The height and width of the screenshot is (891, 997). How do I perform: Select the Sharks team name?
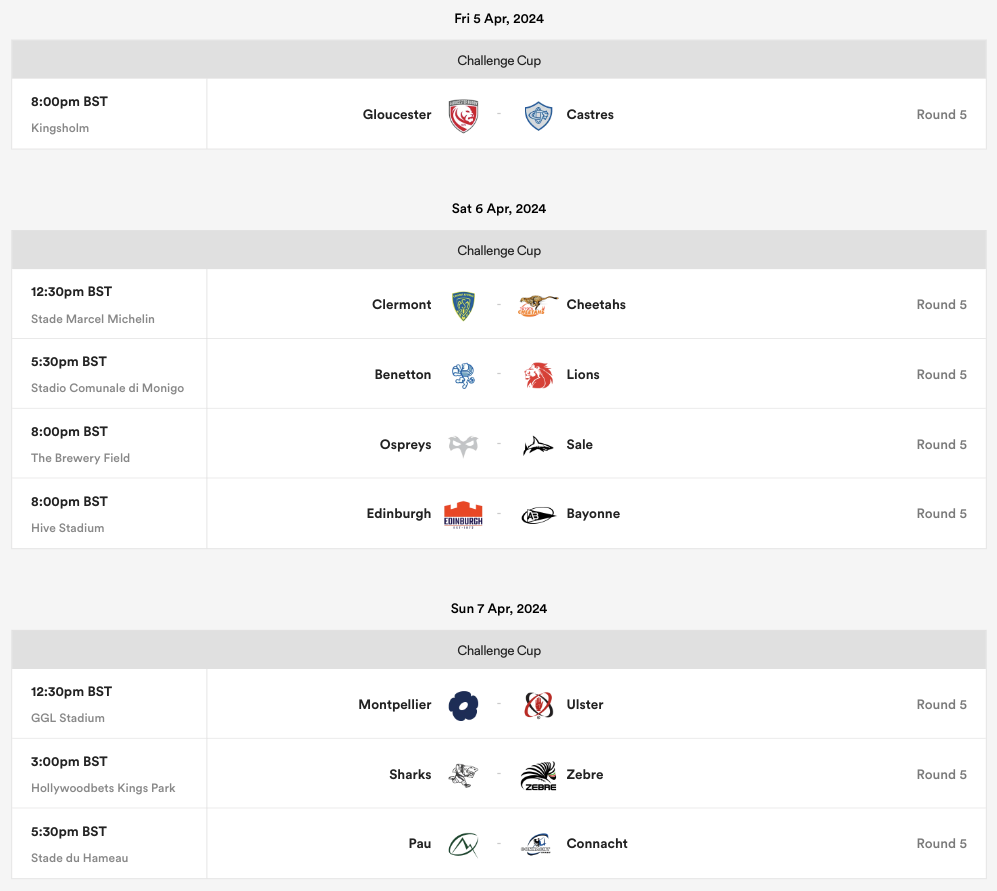[x=410, y=775]
